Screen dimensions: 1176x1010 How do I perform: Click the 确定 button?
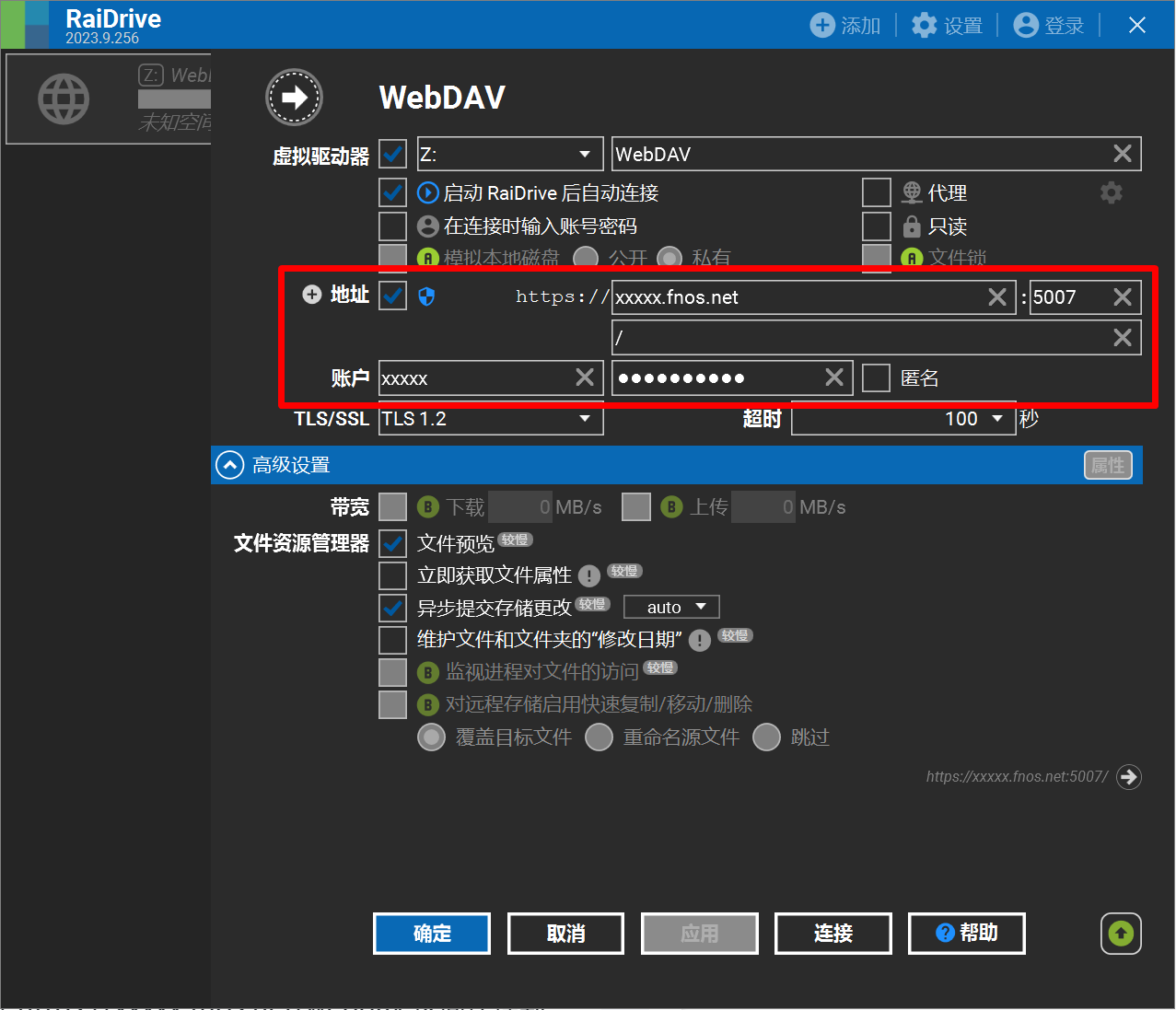[x=432, y=934]
